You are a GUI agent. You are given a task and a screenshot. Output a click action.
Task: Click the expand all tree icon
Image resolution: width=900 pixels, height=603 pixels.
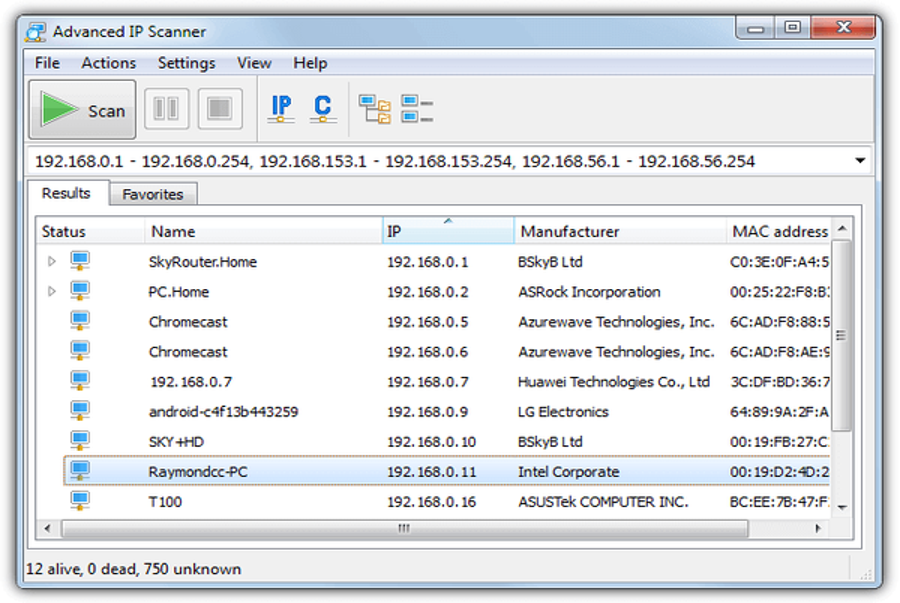coord(375,109)
